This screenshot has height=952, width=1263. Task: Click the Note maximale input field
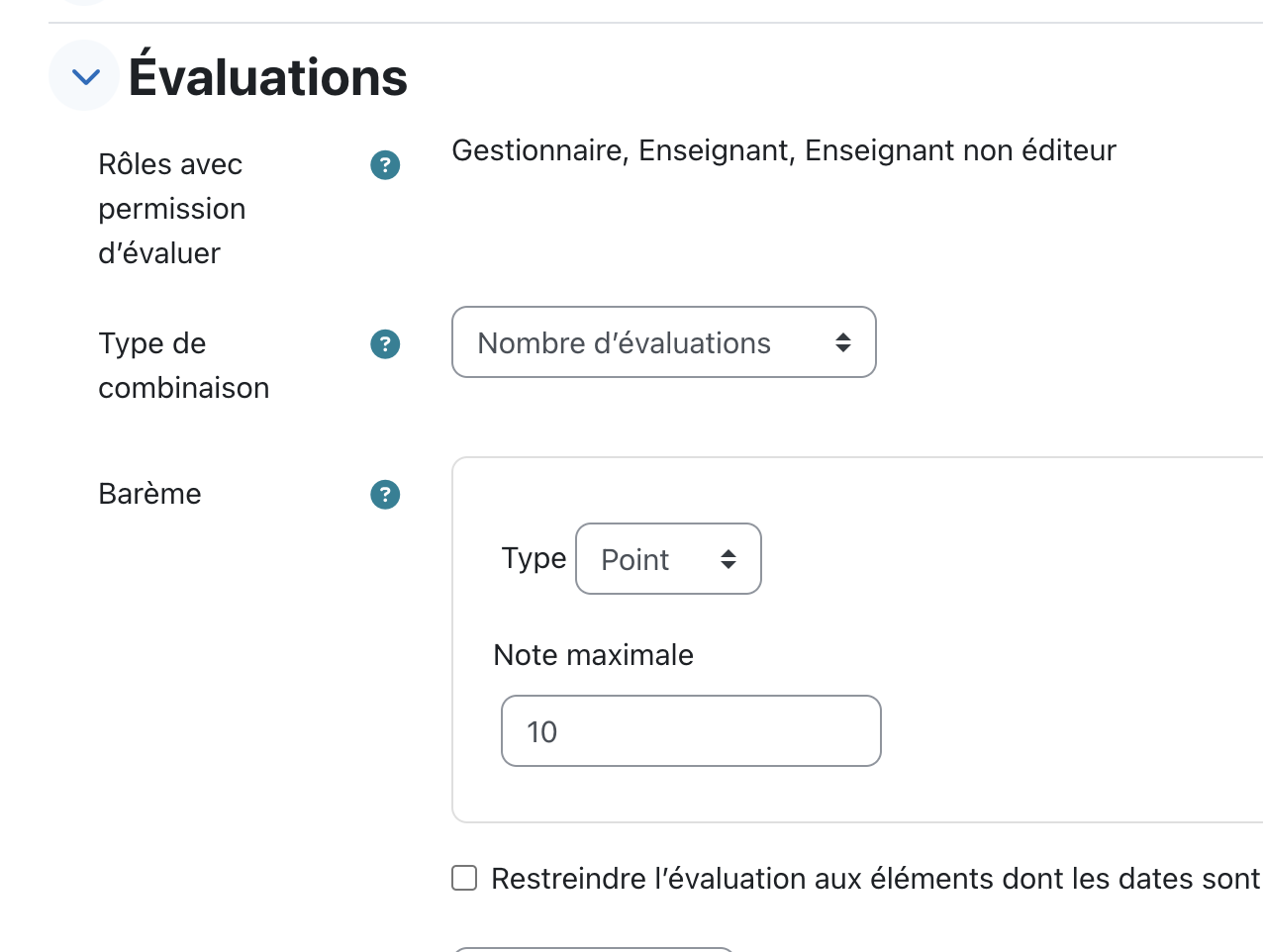[x=691, y=731]
